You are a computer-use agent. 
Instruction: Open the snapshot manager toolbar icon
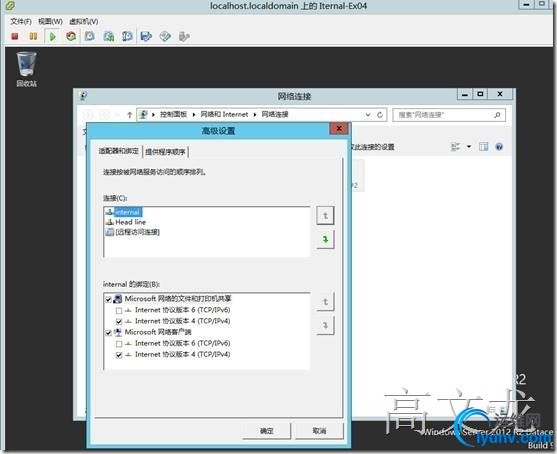pyautogui.click(x=127, y=36)
